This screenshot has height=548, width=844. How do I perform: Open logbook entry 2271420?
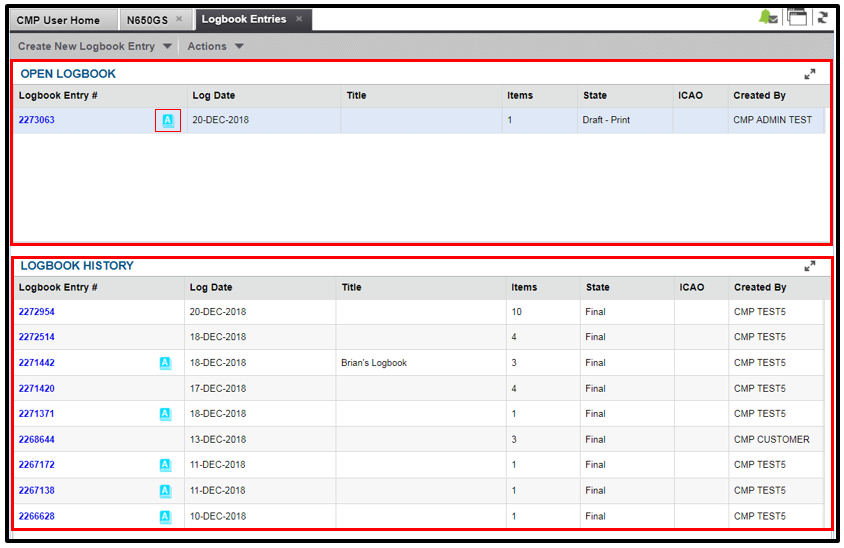37,389
